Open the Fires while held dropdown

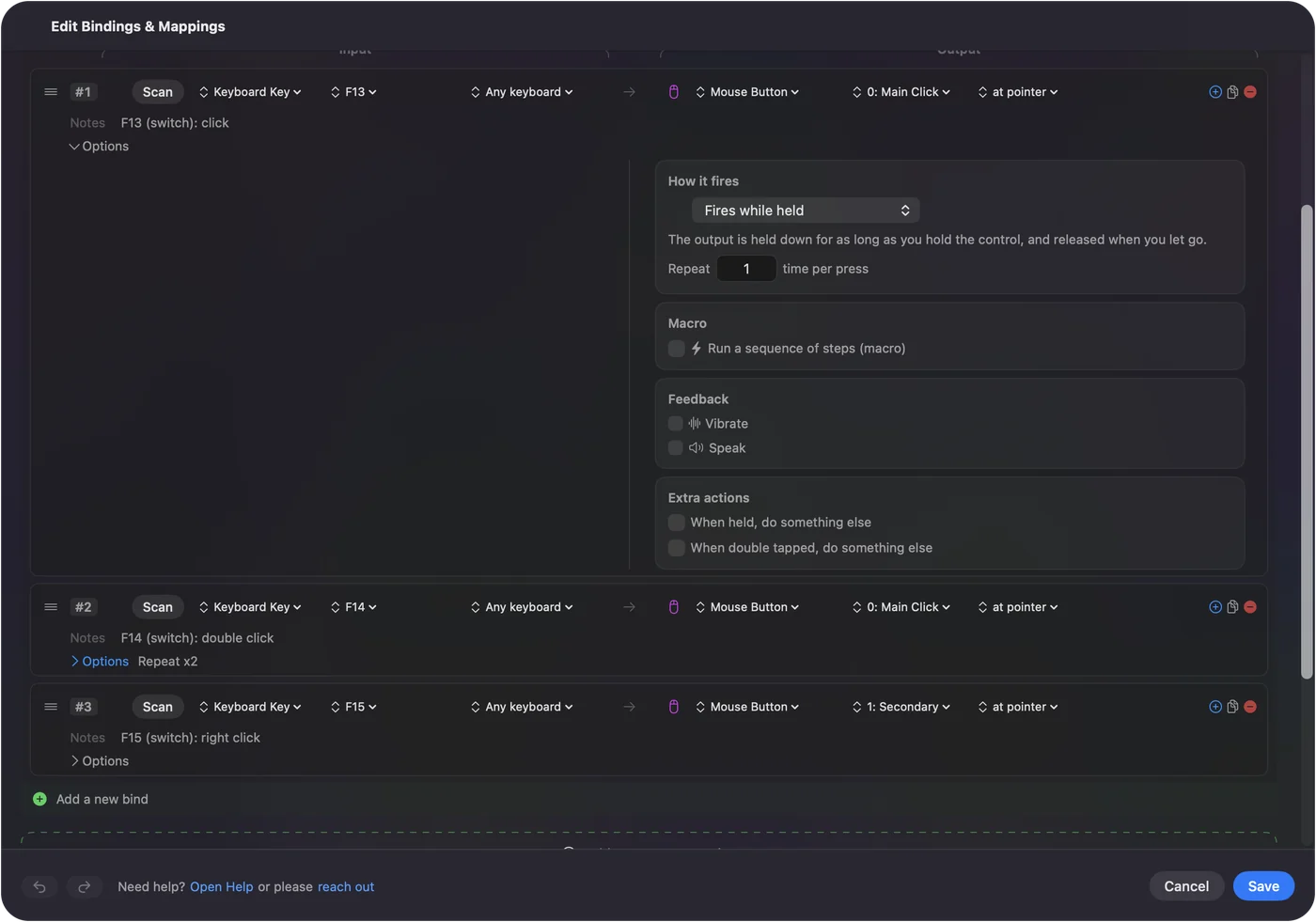click(x=806, y=211)
